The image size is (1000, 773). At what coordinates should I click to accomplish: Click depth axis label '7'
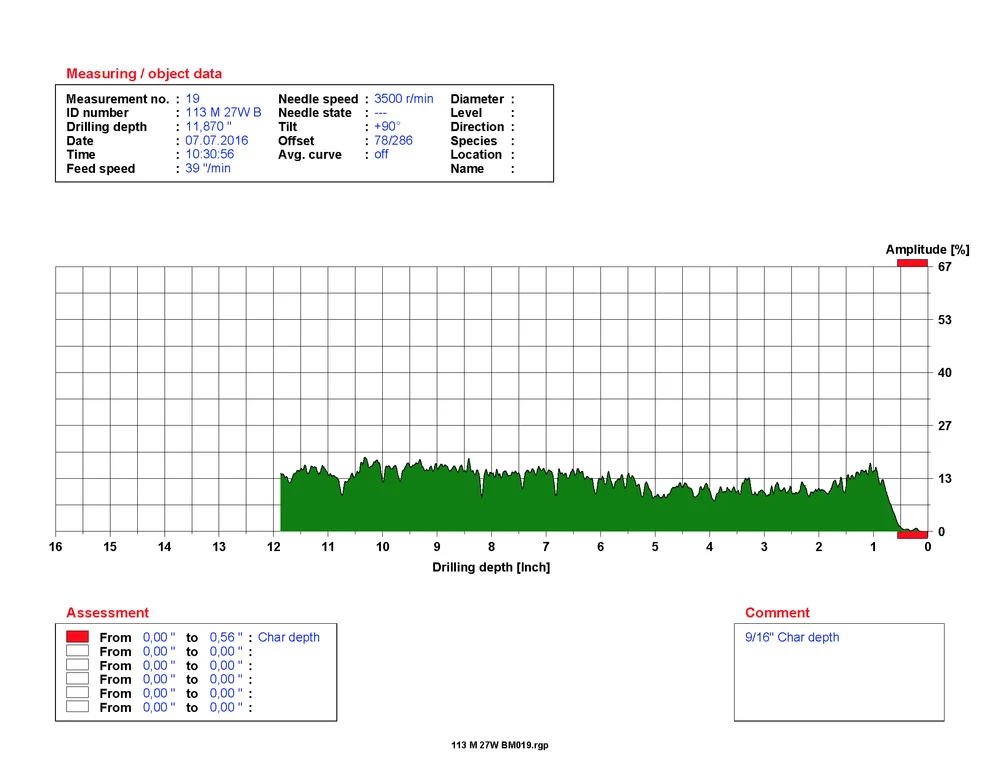tap(546, 547)
